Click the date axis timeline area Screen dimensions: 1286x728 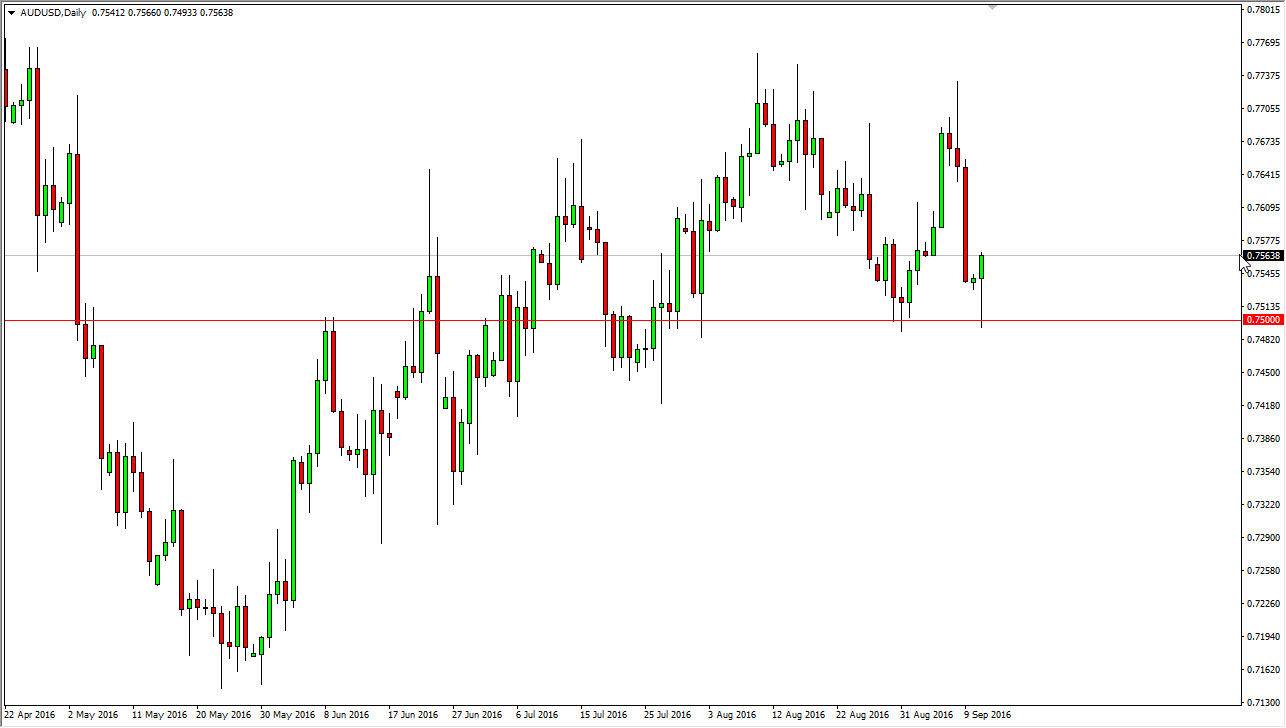point(600,715)
